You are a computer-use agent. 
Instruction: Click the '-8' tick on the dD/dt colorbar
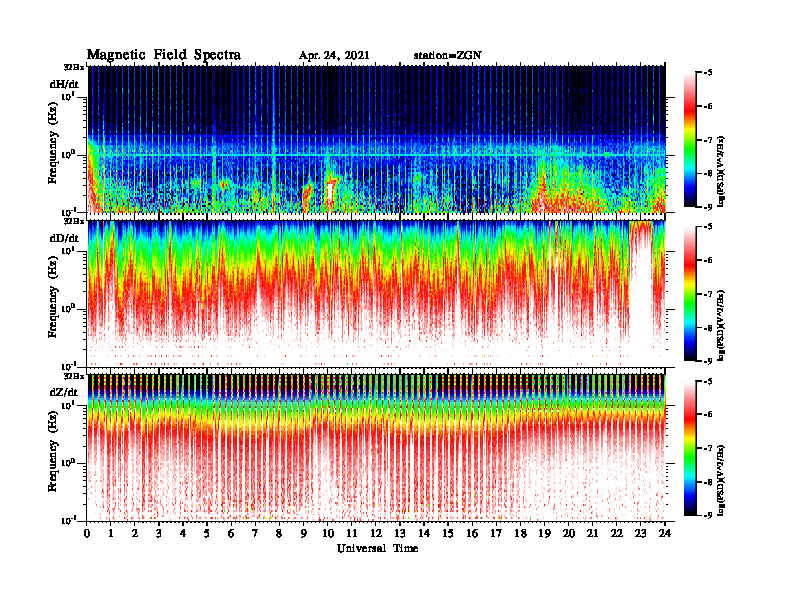click(x=708, y=327)
